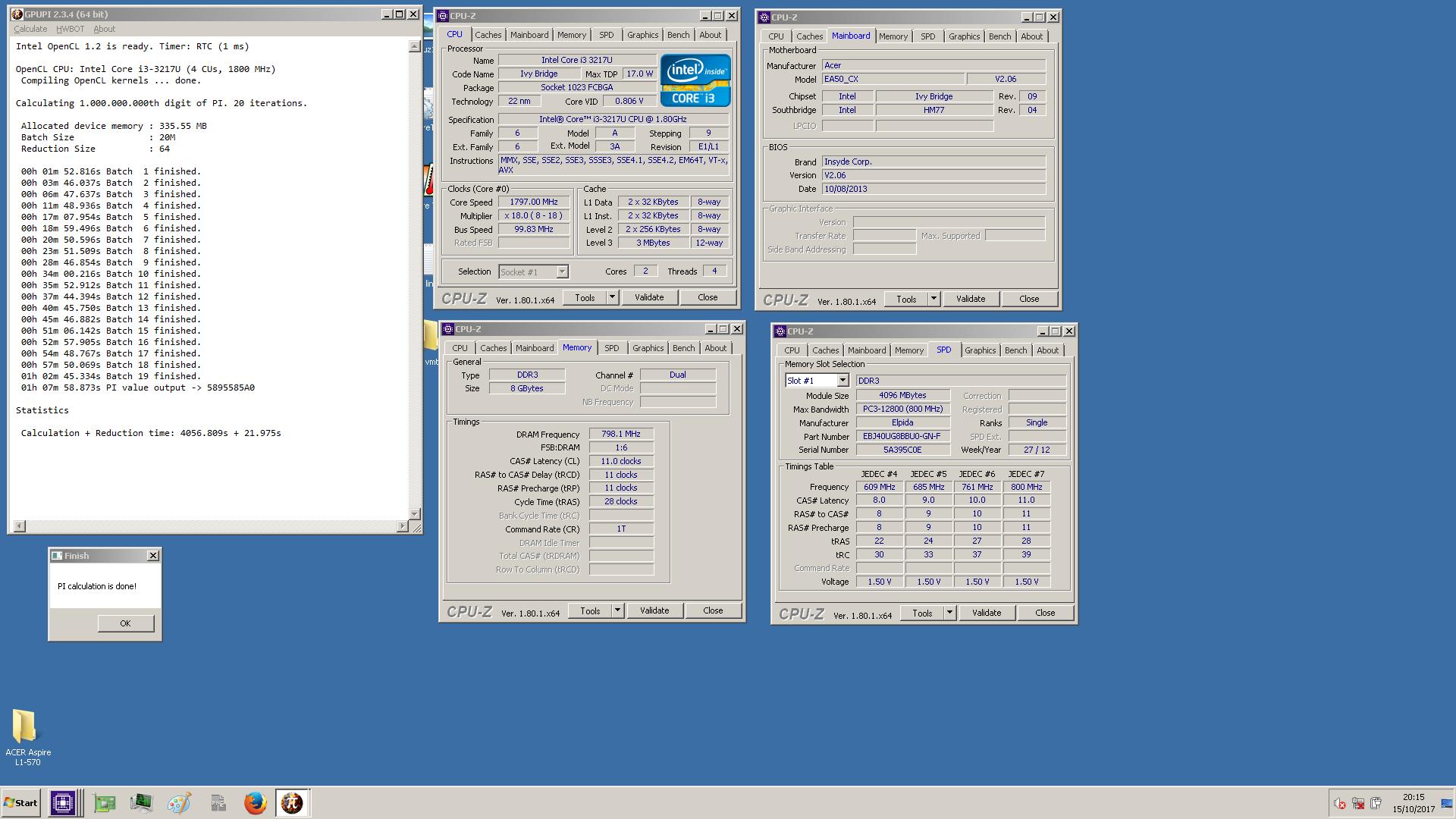Image resolution: width=1456 pixels, height=819 pixels.
Task: Select SPD tab in CPU-Z Memory window
Action: click(612, 348)
